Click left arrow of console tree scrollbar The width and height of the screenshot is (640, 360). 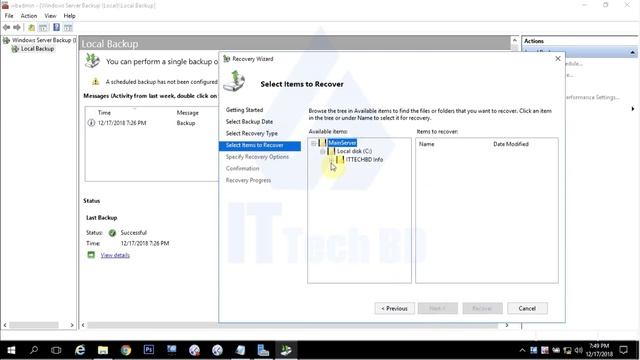tap(5, 325)
